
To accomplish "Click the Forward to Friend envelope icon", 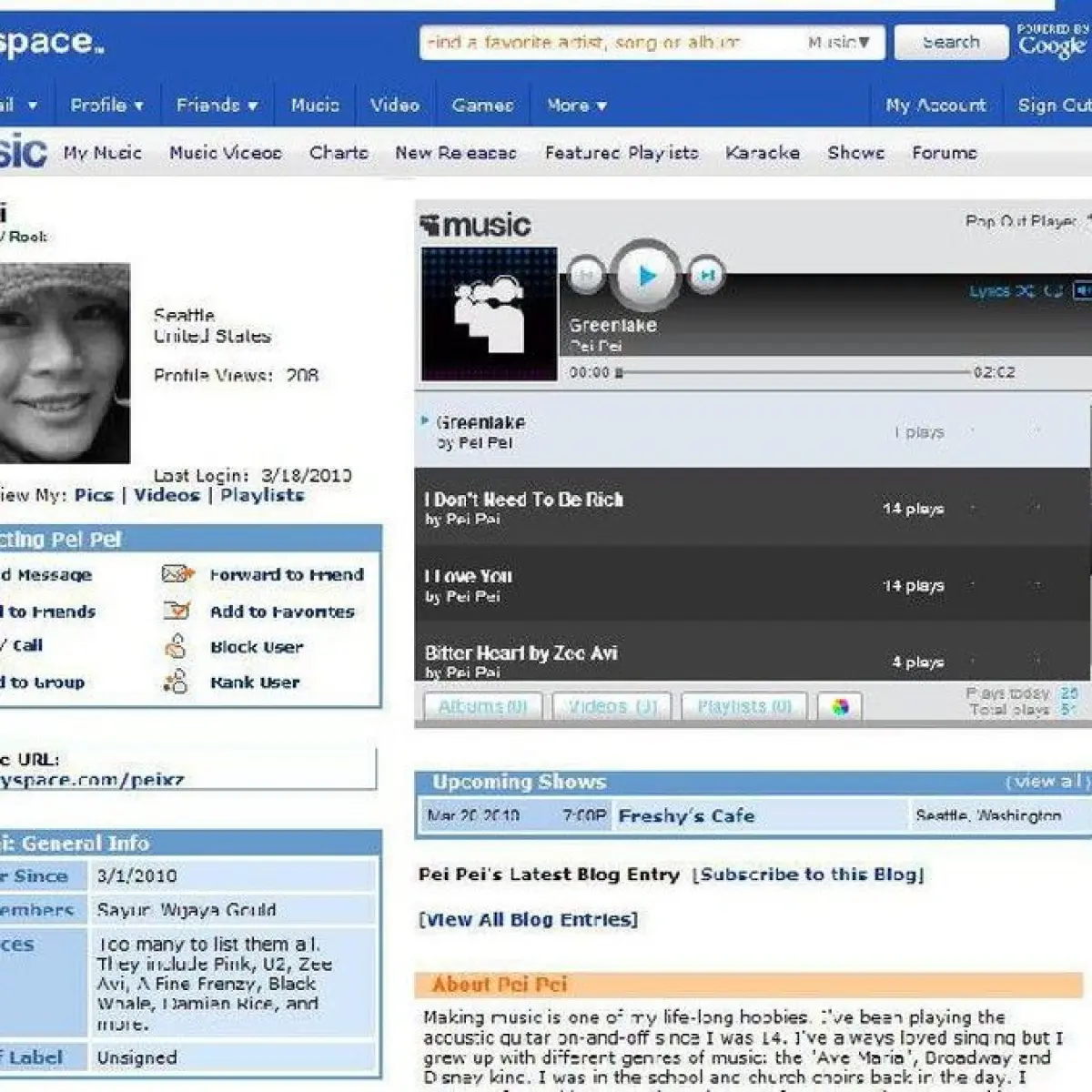I will pos(177,573).
